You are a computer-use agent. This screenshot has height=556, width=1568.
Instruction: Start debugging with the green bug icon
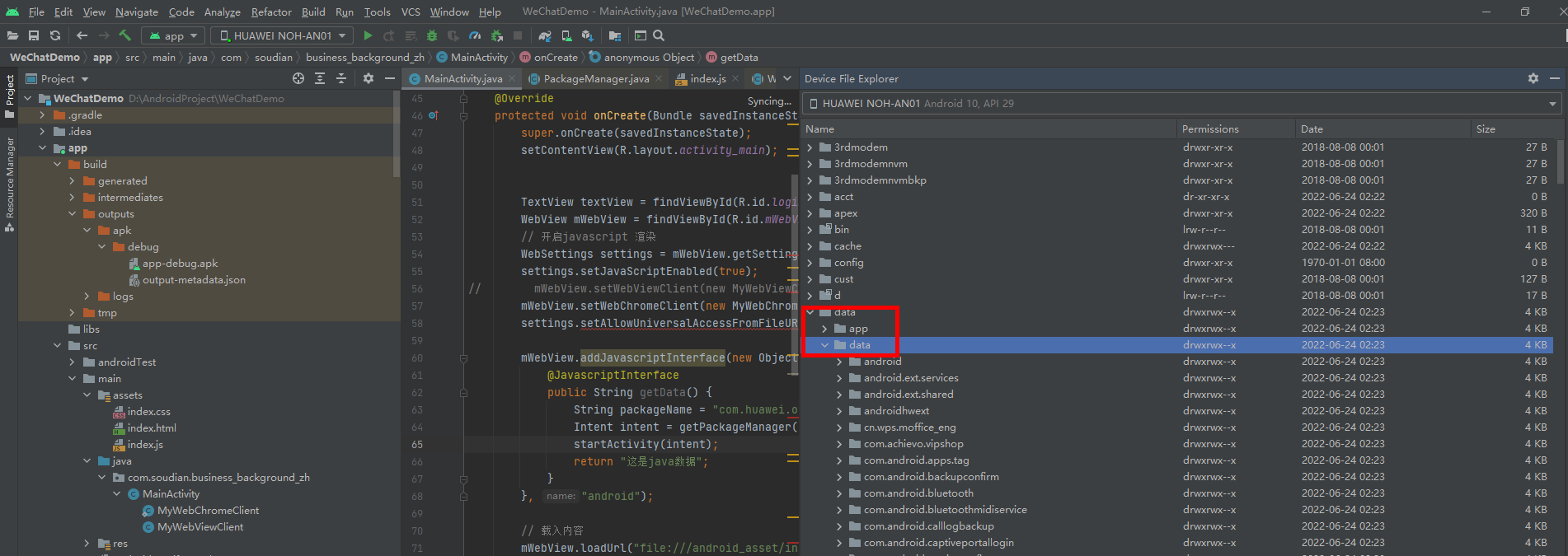(x=432, y=35)
